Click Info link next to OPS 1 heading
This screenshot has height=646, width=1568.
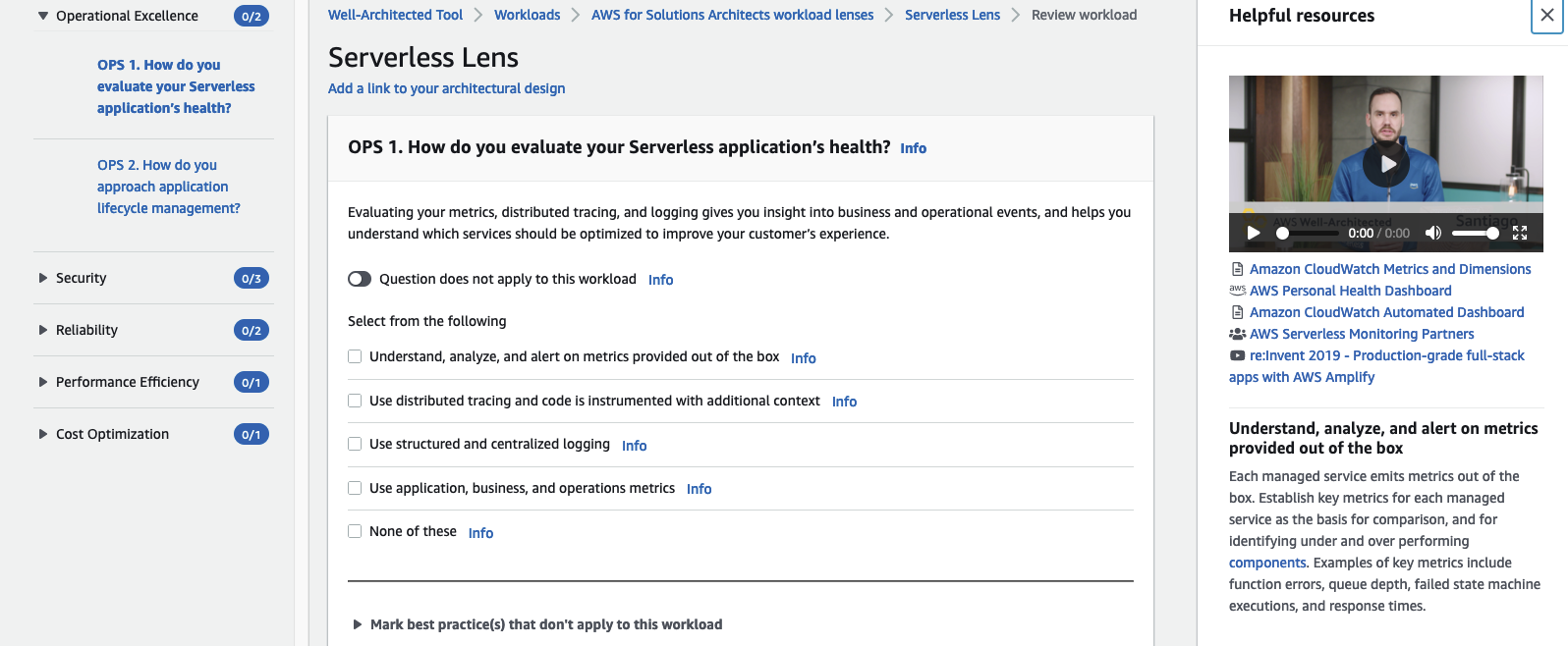tap(913, 148)
